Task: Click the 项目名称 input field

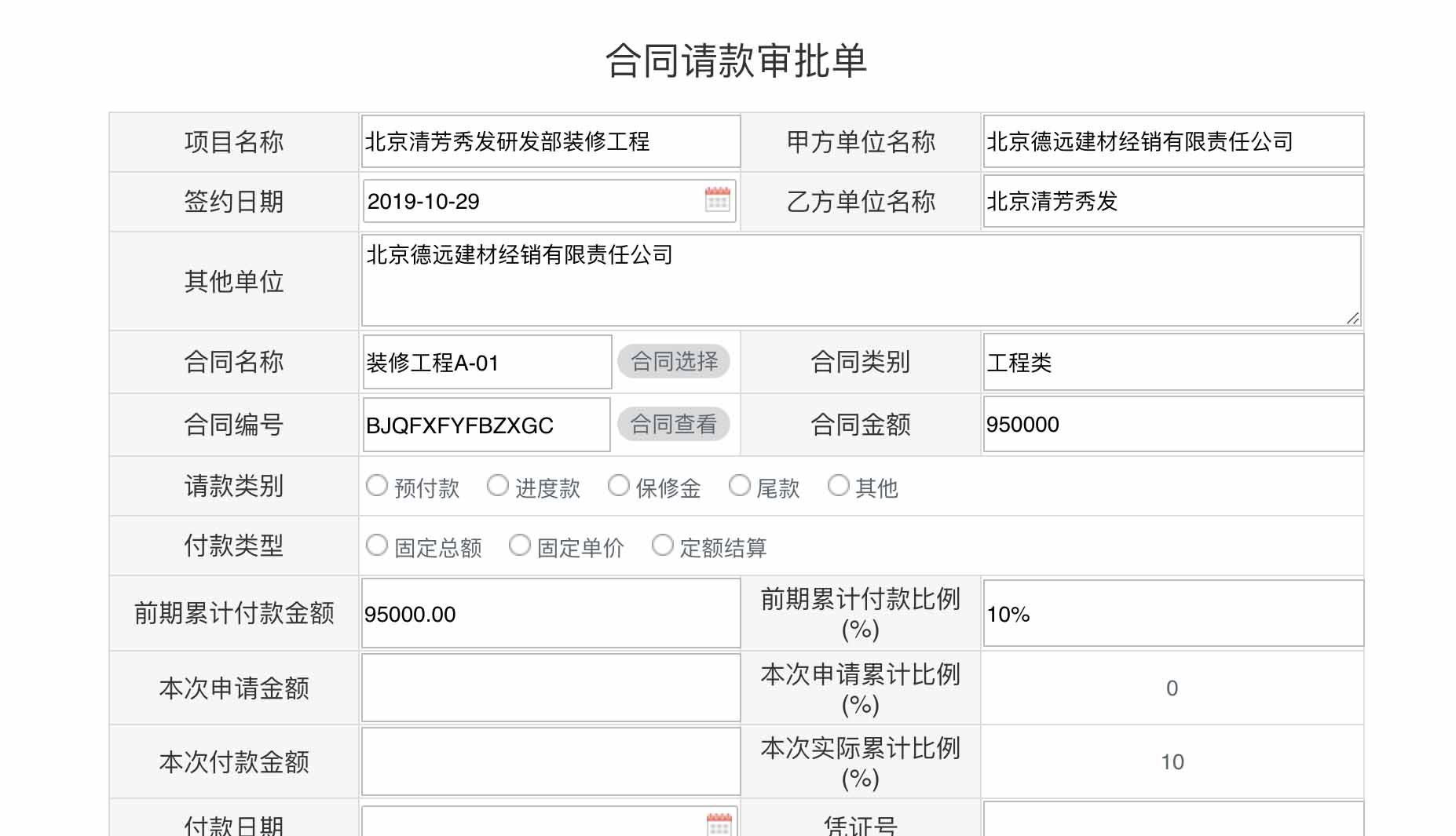Action: [550, 141]
